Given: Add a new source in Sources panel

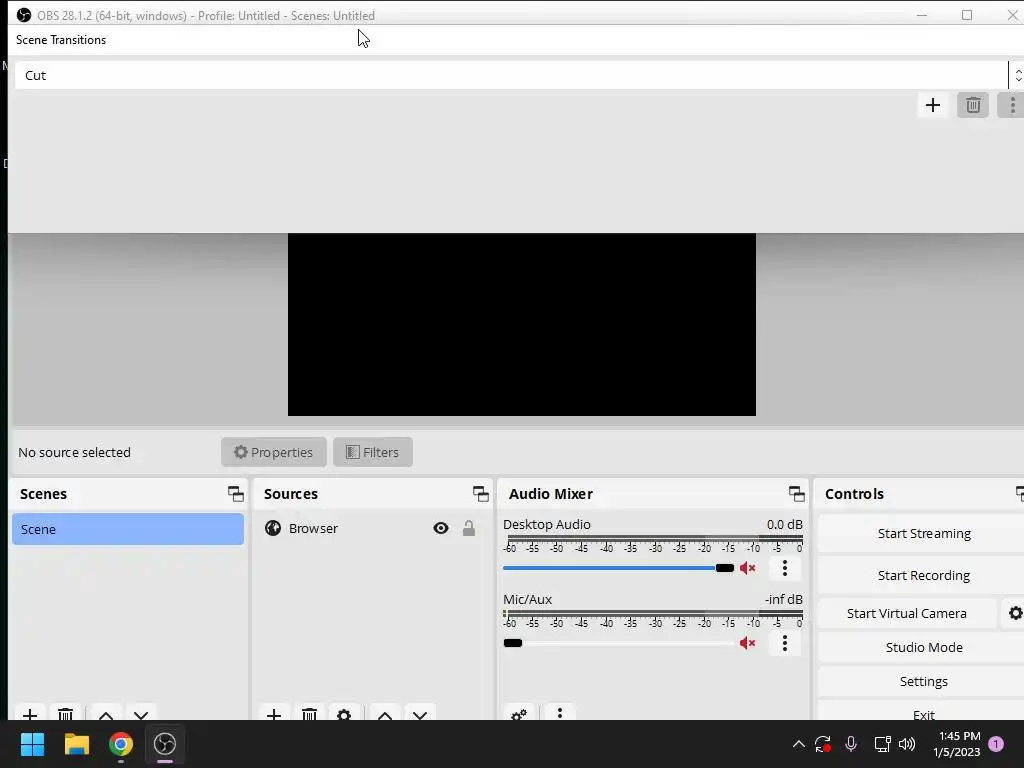Looking at the screenshot, I should (274, 713).
